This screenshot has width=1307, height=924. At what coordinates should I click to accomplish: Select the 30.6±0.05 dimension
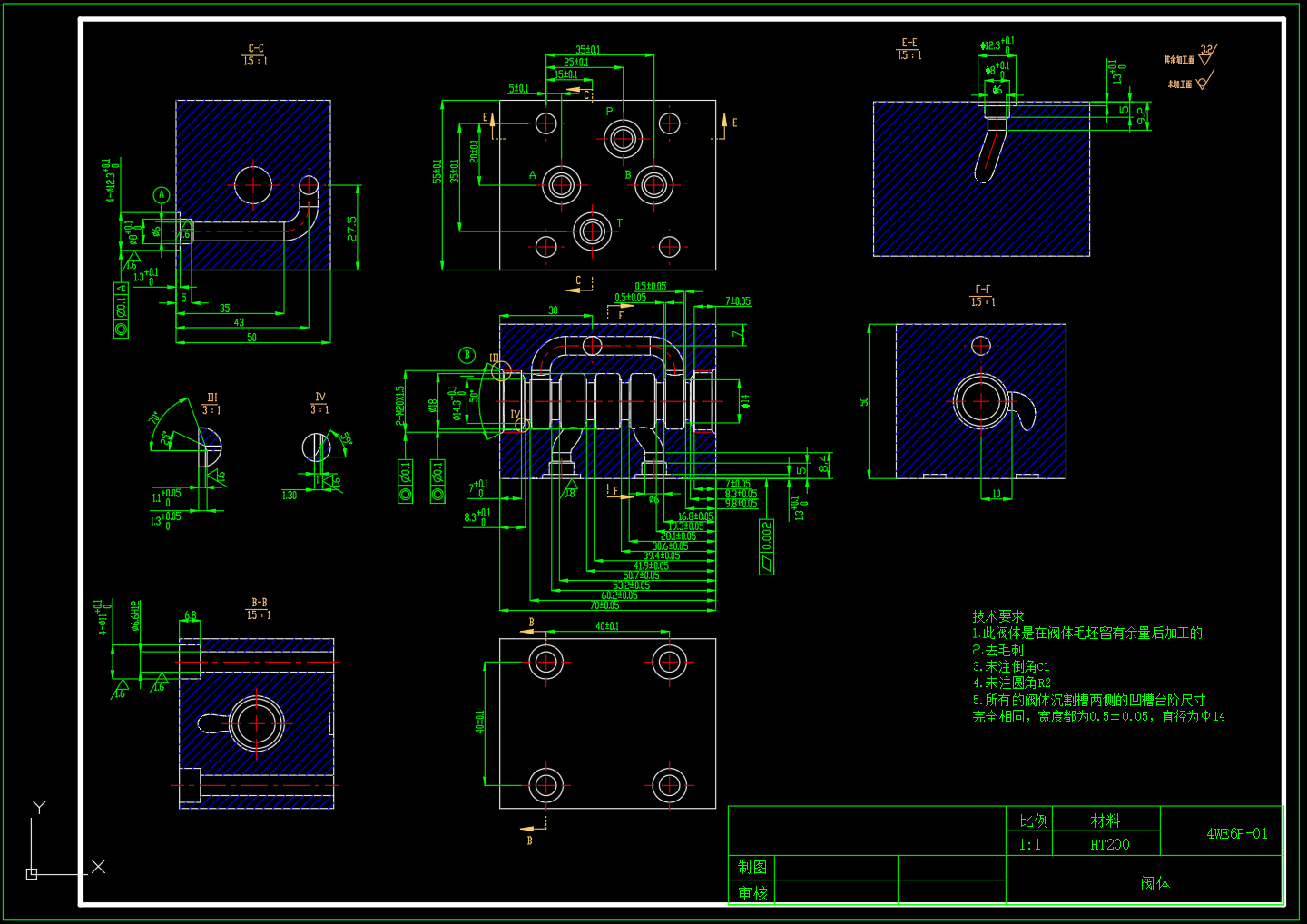670,546
